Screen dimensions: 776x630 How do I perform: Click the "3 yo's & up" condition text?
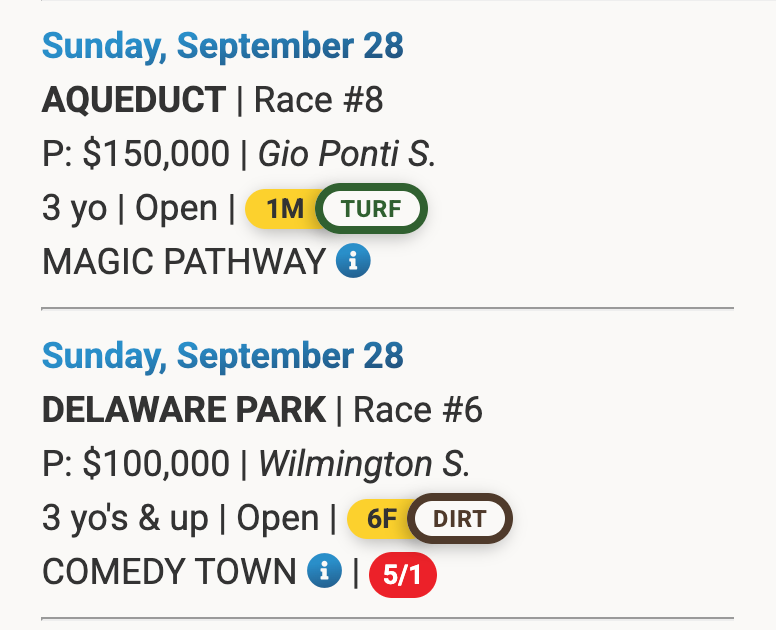pyautogui.click(x=126, y=518)
